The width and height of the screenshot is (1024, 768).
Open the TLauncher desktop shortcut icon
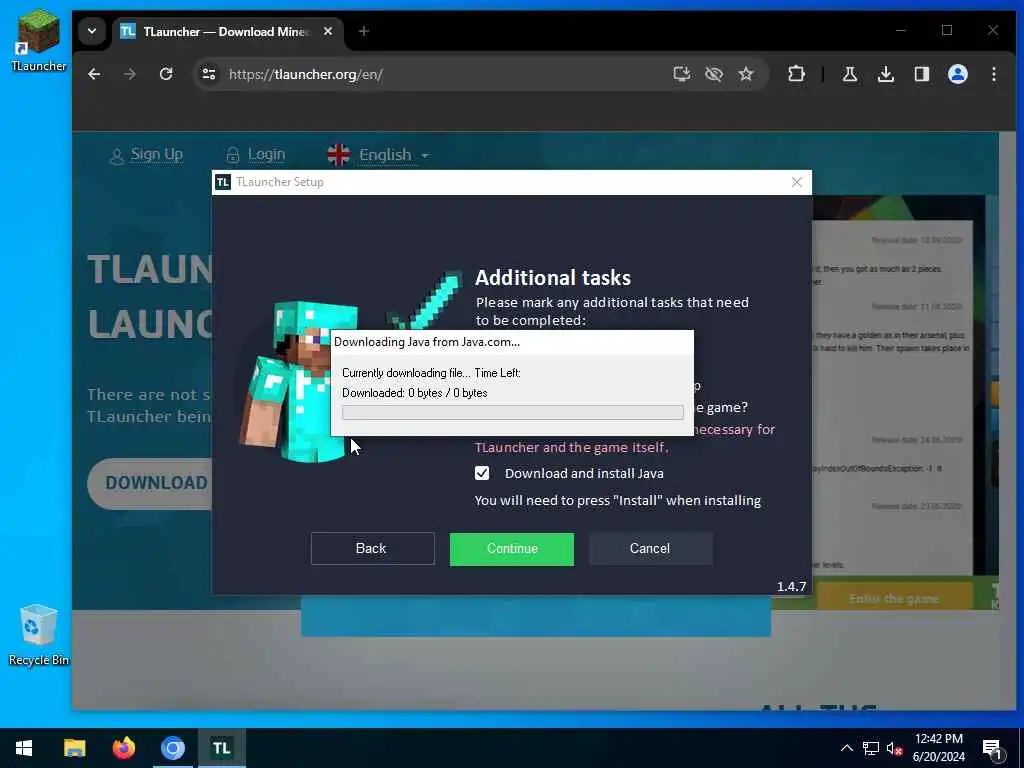pyautogui.click(x=39, y=39)
